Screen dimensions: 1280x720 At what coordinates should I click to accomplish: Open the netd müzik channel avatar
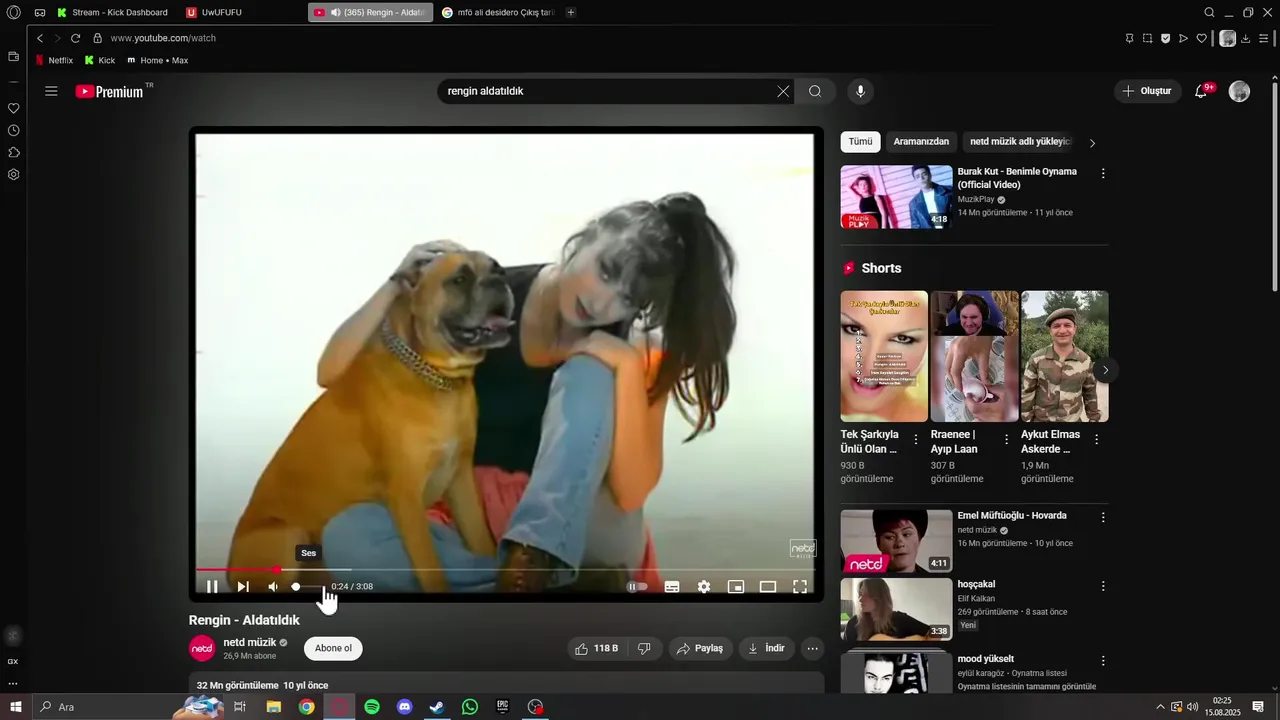point(202,648)
